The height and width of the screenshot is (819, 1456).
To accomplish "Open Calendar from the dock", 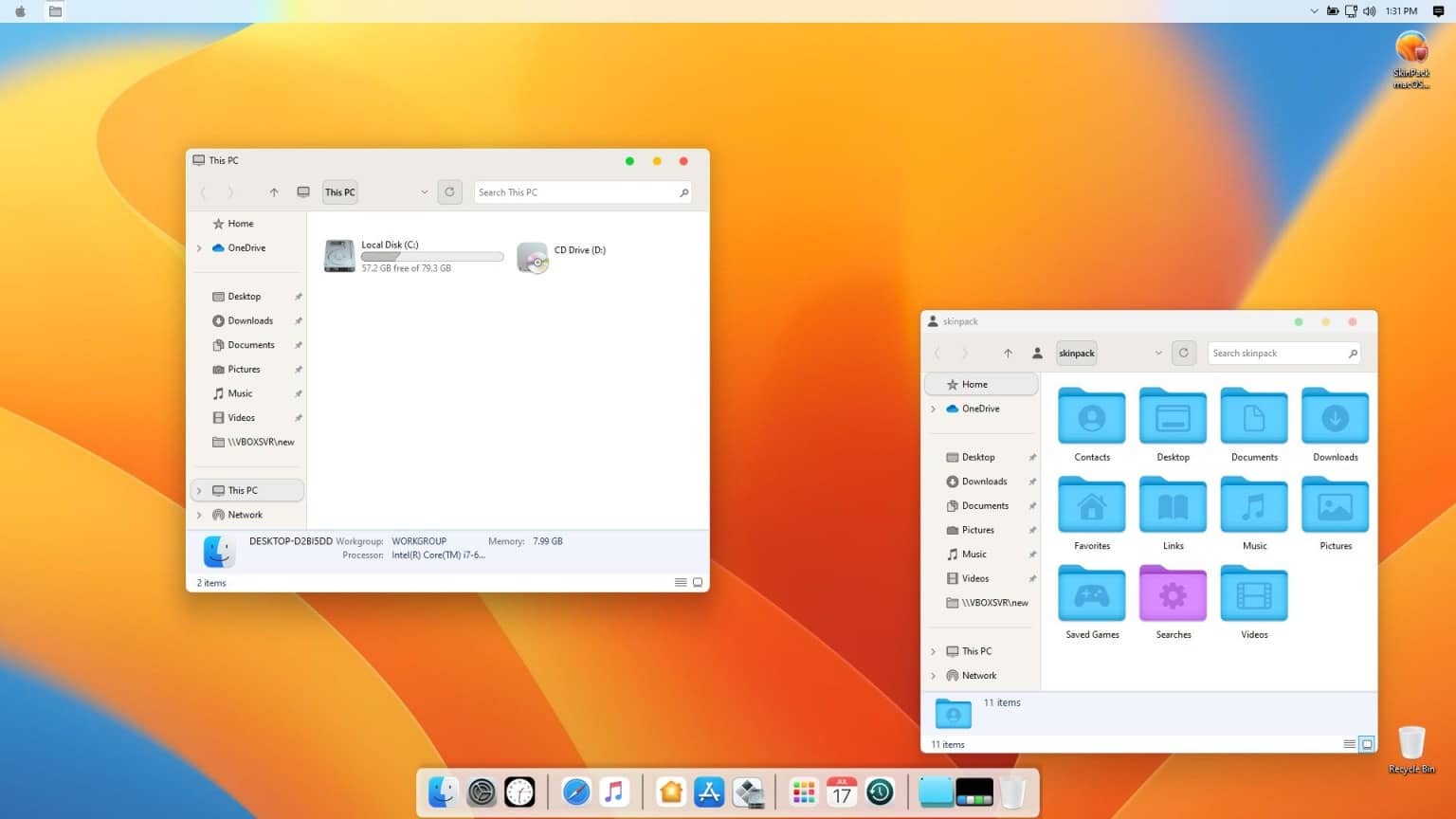I will (x=841, y=792).
